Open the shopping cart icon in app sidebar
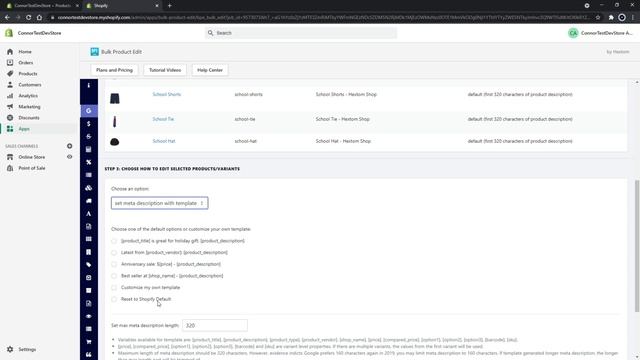This screenshot has width=640, height=360. 89,342
